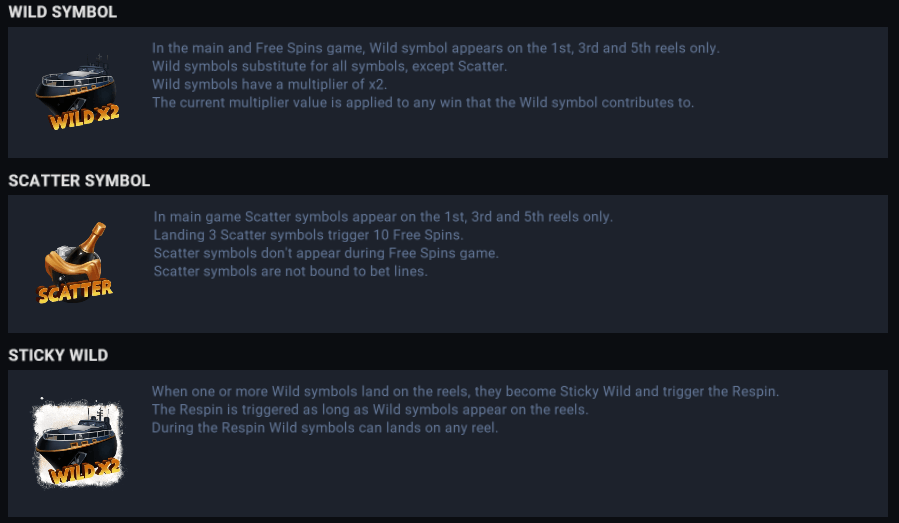Click the WILD SYMBOL heading

point(62,13)
